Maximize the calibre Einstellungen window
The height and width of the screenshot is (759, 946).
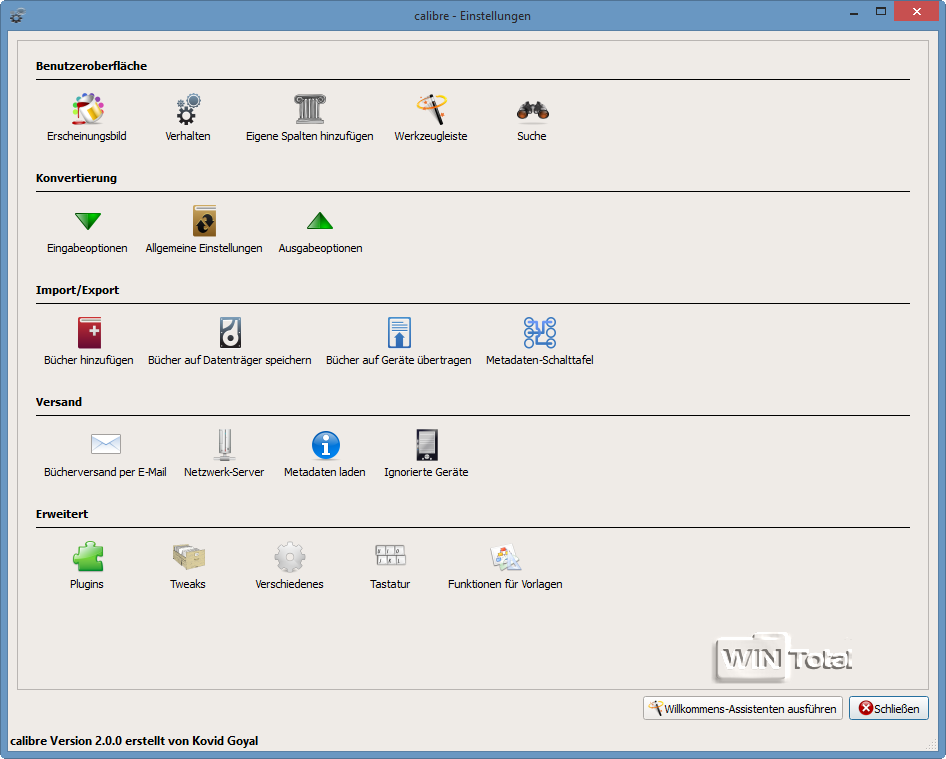coord(881,12)
